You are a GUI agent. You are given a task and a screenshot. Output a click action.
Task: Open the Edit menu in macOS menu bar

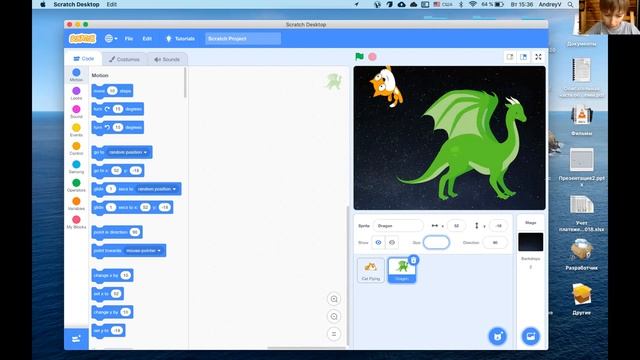111,4
